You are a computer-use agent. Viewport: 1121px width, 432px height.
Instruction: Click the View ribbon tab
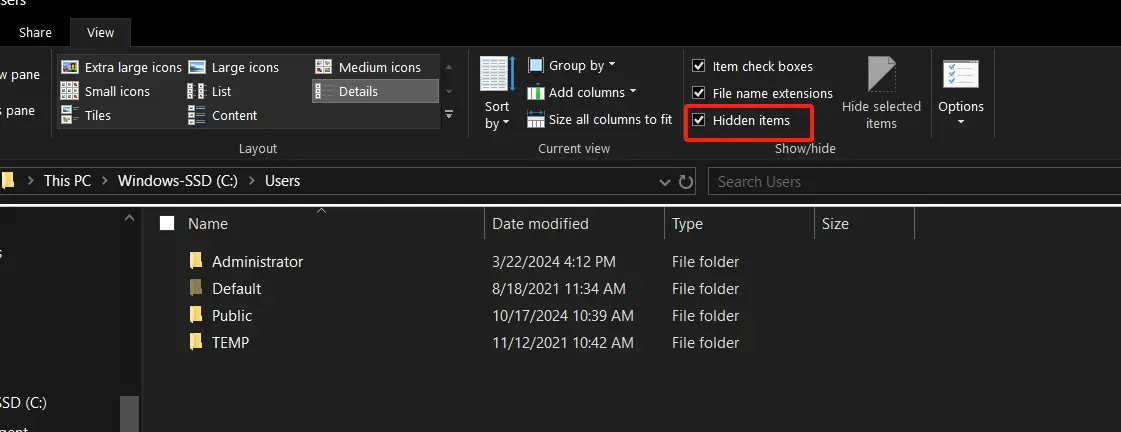tap(100, 32)
